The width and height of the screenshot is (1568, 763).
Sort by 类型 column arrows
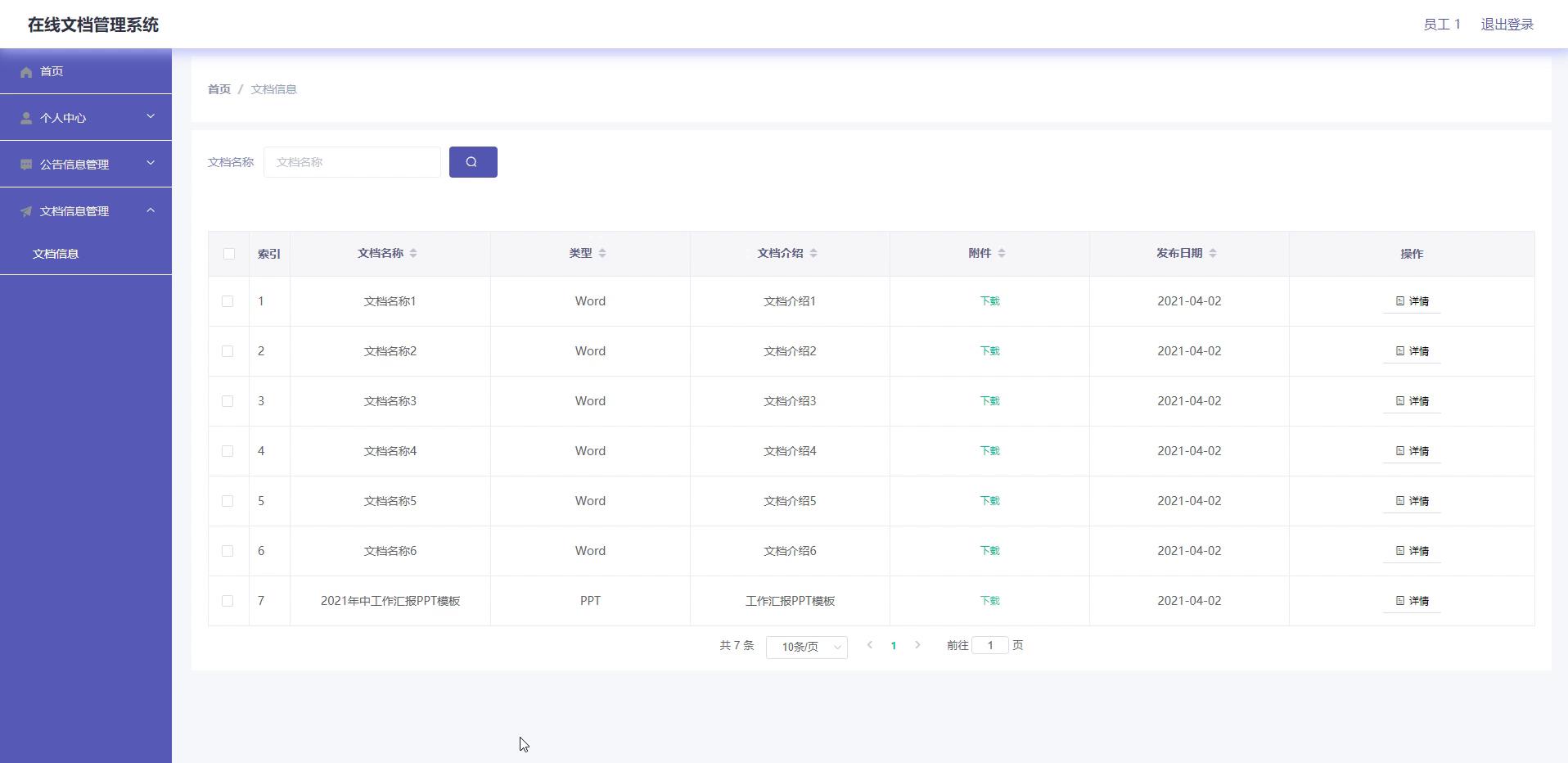(602, 254)
